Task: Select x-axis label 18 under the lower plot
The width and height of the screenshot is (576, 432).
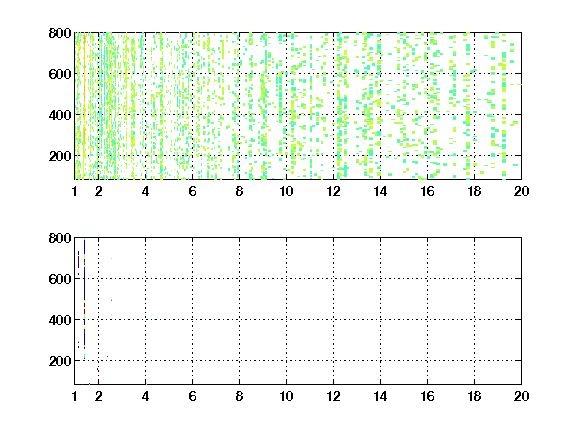Action: [x=474, y=396]
